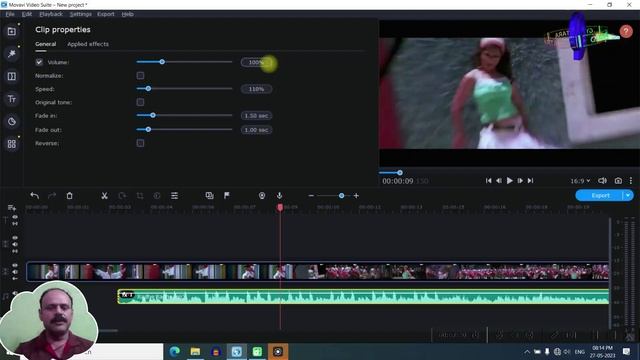The width and height of the screenshot is (640, 360).
Task: Open the Stickers panel in sidebar
Action: pos(11,121)
